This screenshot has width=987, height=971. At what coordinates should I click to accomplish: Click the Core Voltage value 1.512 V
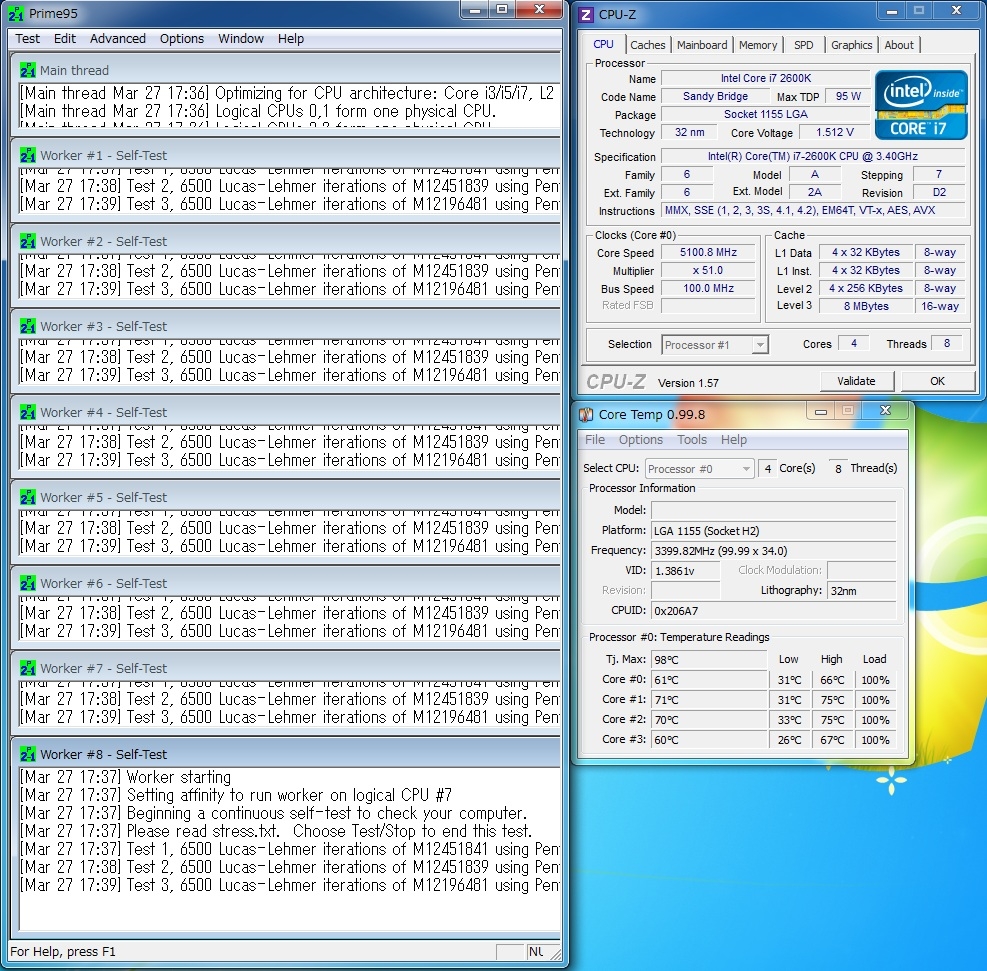point(835,132)
